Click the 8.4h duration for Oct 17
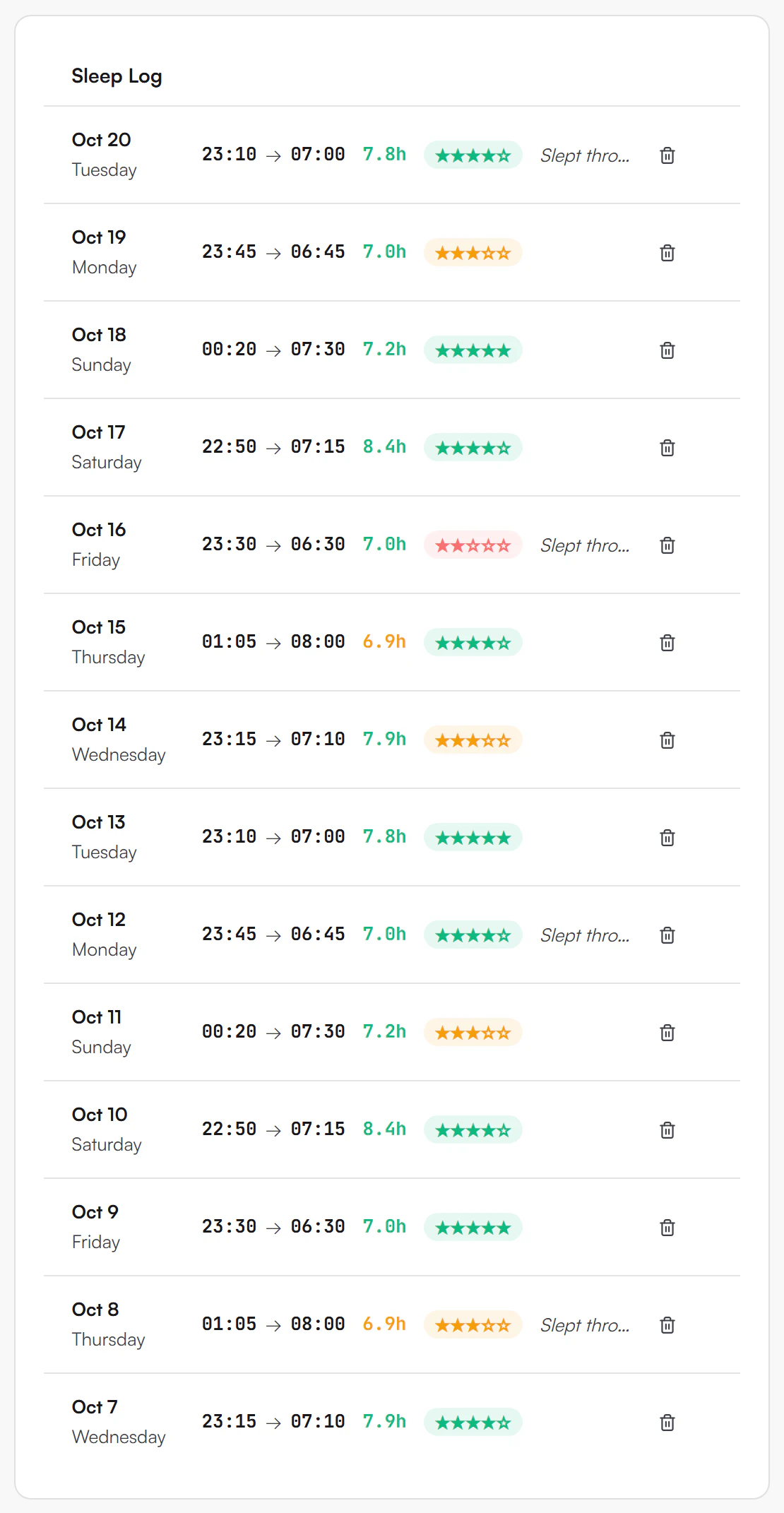Image resolution: width=784 pixels, height=1513 pixels. tap(384, 446)
